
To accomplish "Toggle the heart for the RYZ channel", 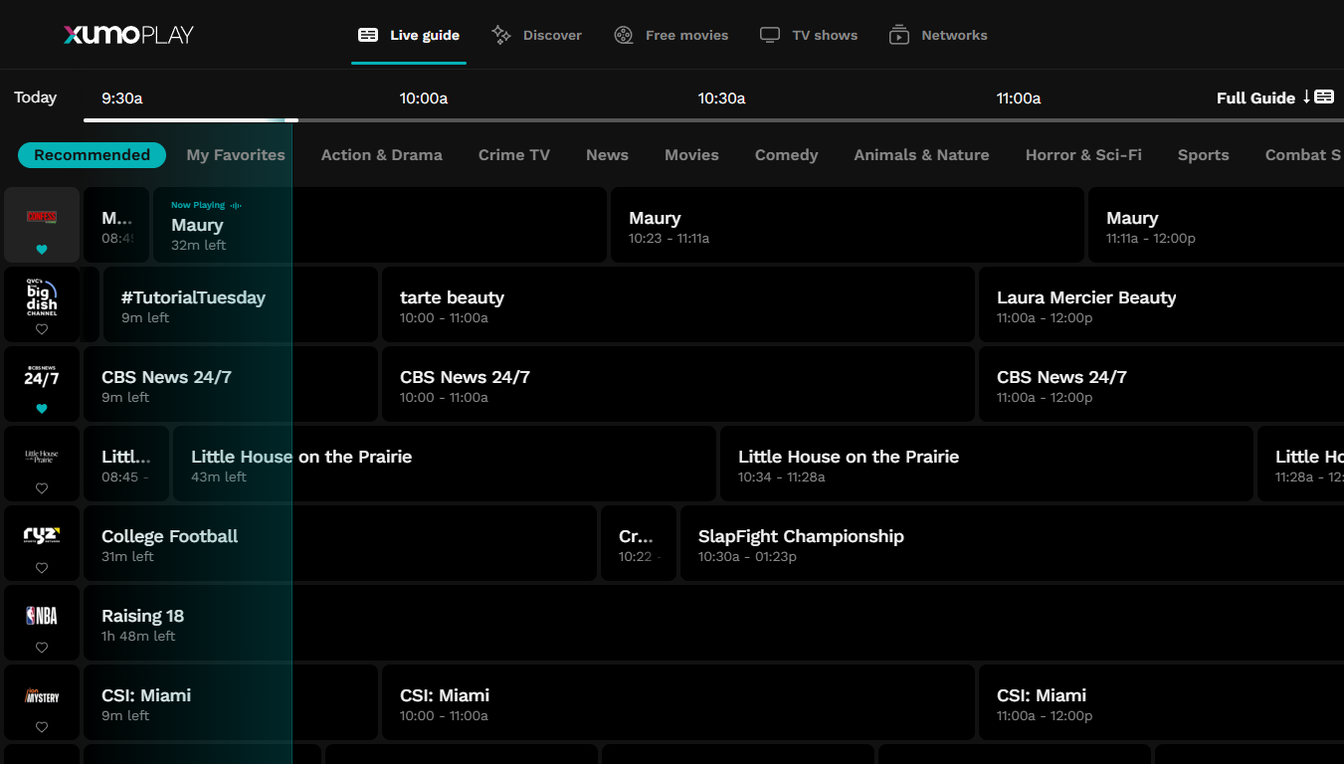I will (x=42, y=568).
